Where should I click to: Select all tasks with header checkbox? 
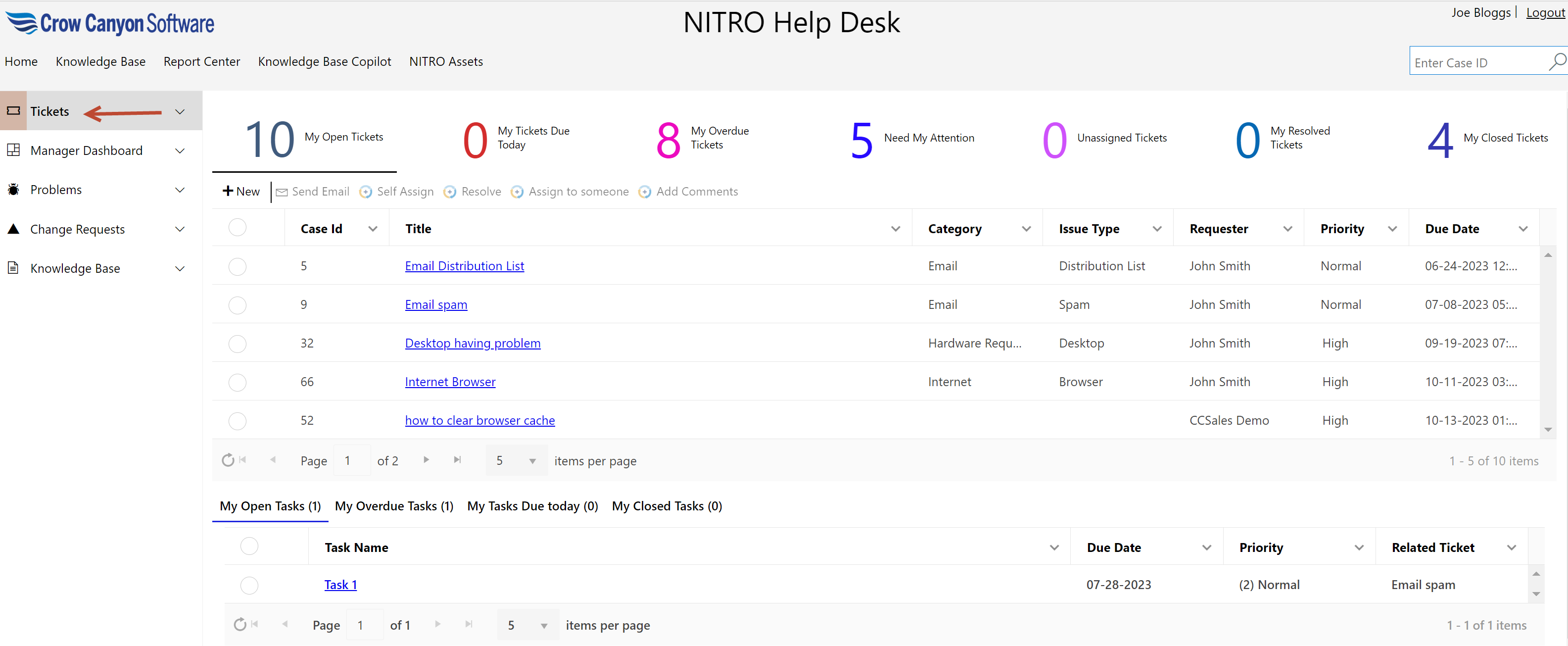249,546
